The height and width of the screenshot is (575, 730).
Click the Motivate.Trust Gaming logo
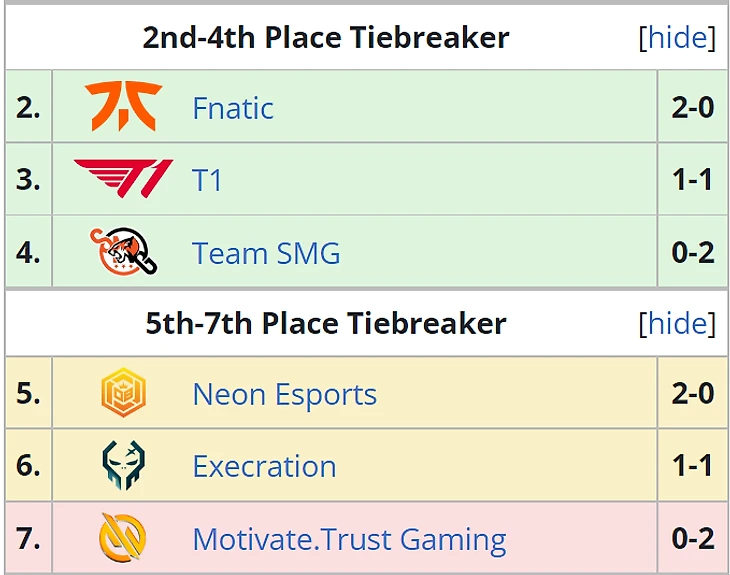[x=123, y=539]
